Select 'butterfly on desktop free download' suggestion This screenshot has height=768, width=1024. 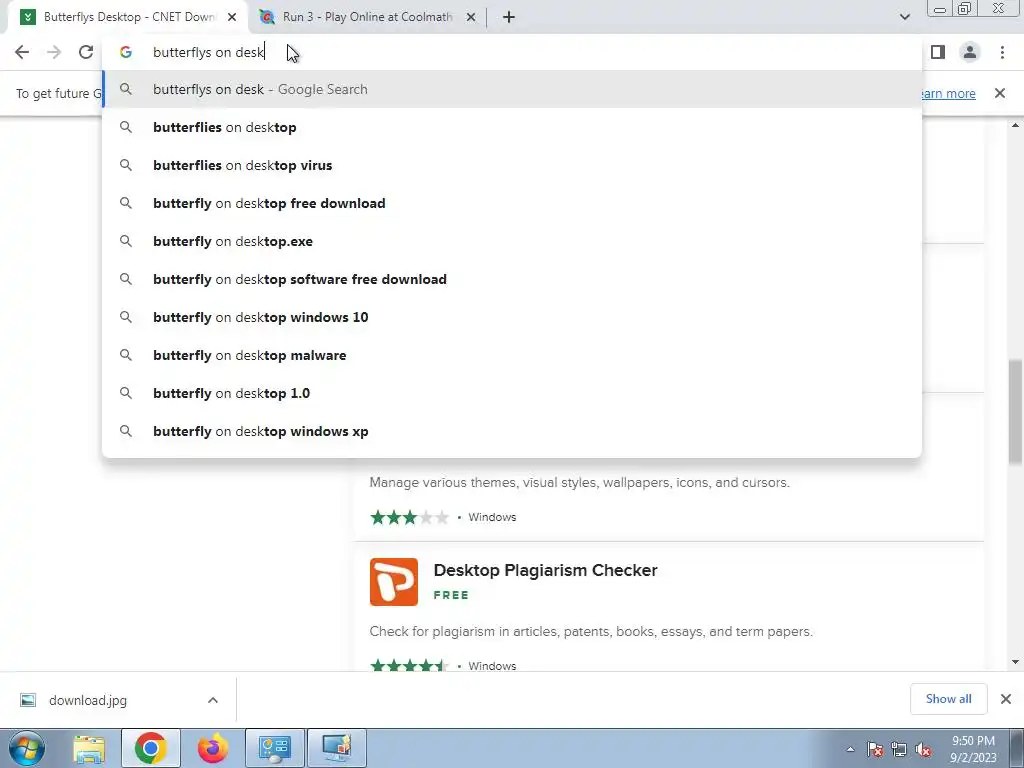pyautogui.click(x=512, y=203)
